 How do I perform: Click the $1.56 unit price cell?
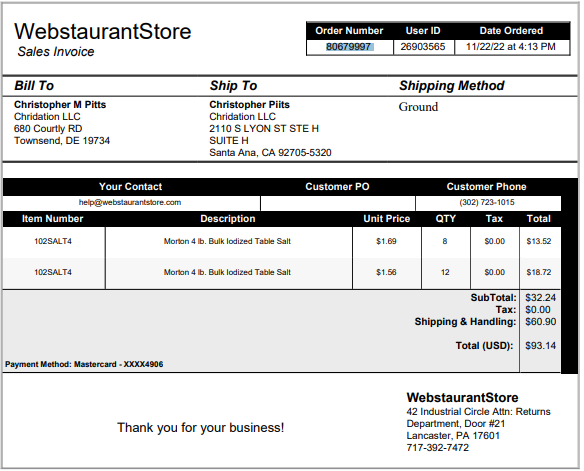[x=388, y=273]
